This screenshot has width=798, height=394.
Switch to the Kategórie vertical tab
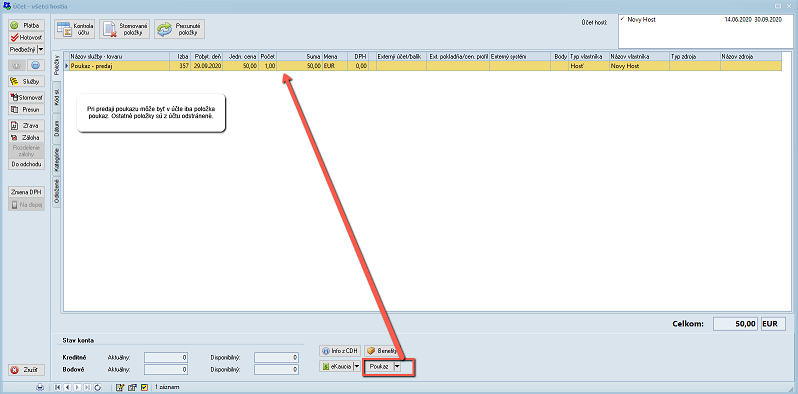coord(57,160)
